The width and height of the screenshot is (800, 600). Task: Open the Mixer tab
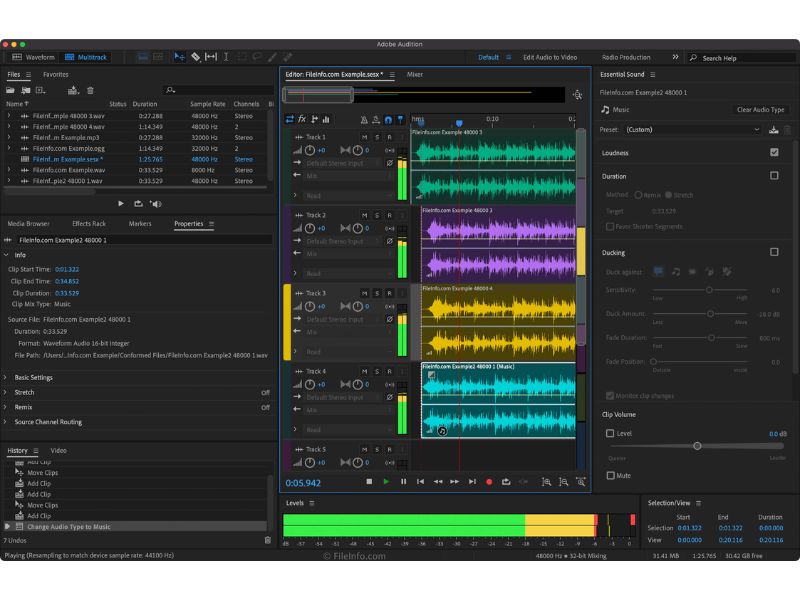coord(414,74)
